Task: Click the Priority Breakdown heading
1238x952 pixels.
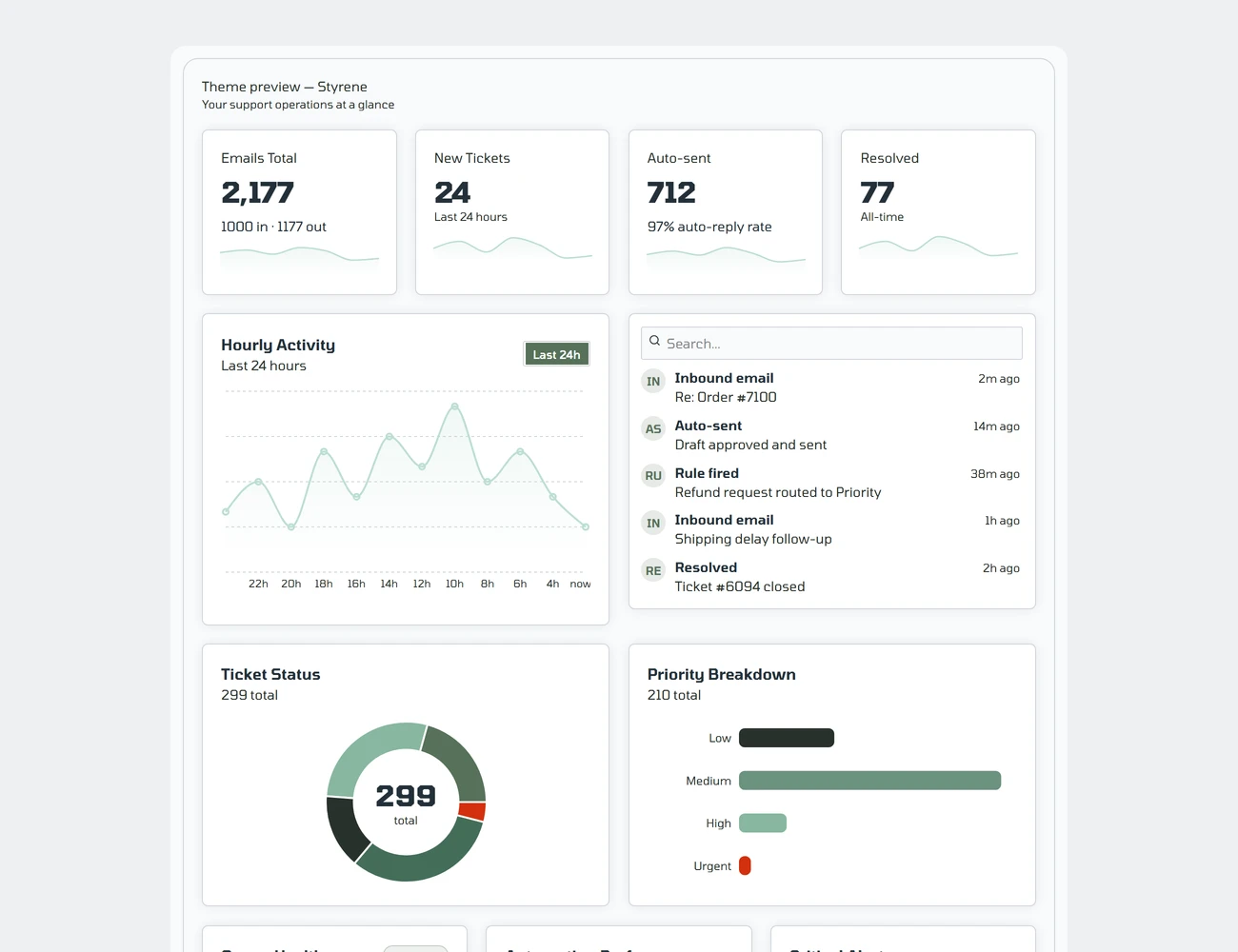Action: 722,674
